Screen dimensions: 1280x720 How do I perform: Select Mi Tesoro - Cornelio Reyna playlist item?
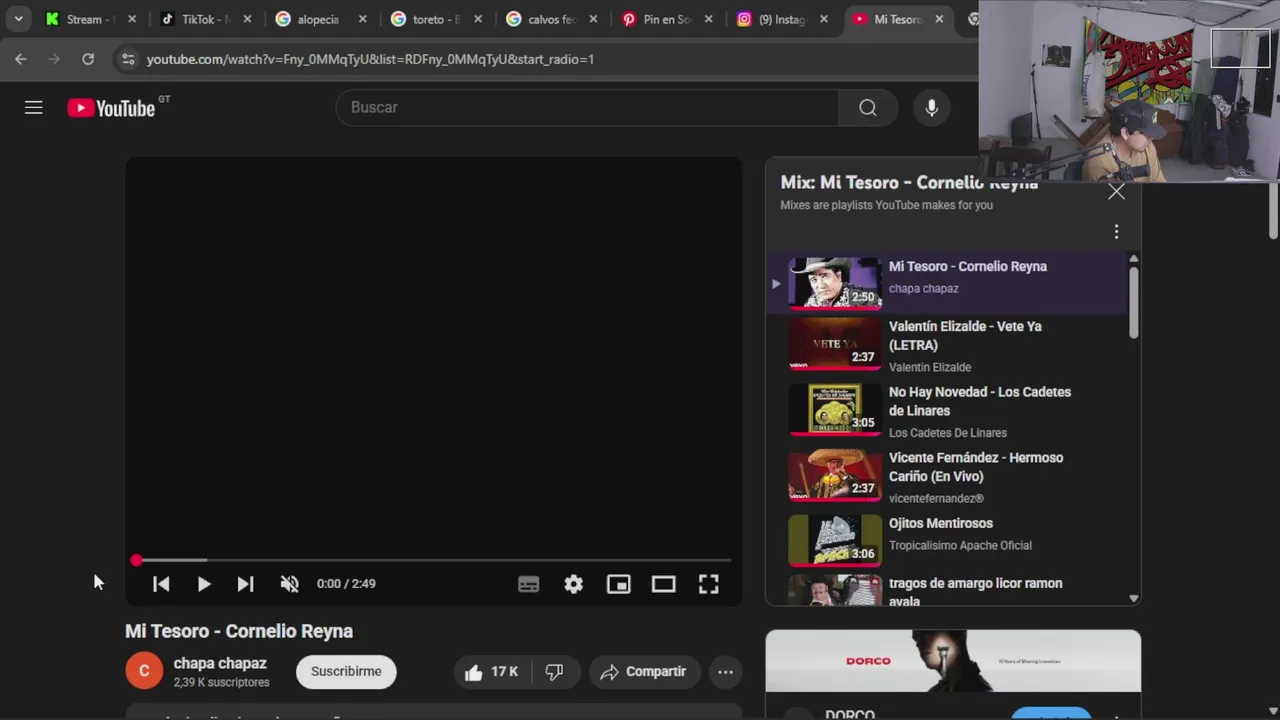click(948, 282)
